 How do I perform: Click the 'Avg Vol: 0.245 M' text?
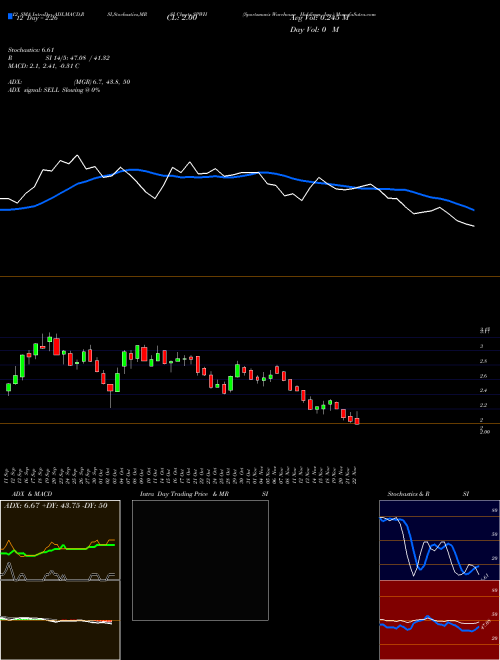(x=319, y=18)
